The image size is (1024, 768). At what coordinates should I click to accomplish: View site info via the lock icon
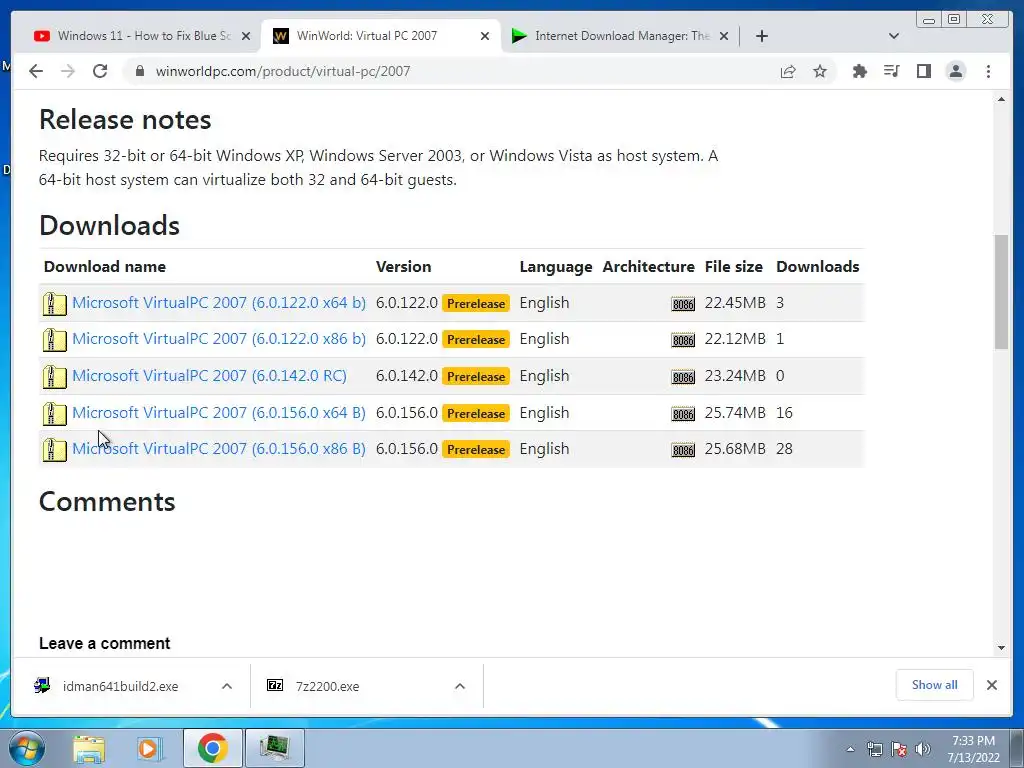tap(139, 71)
